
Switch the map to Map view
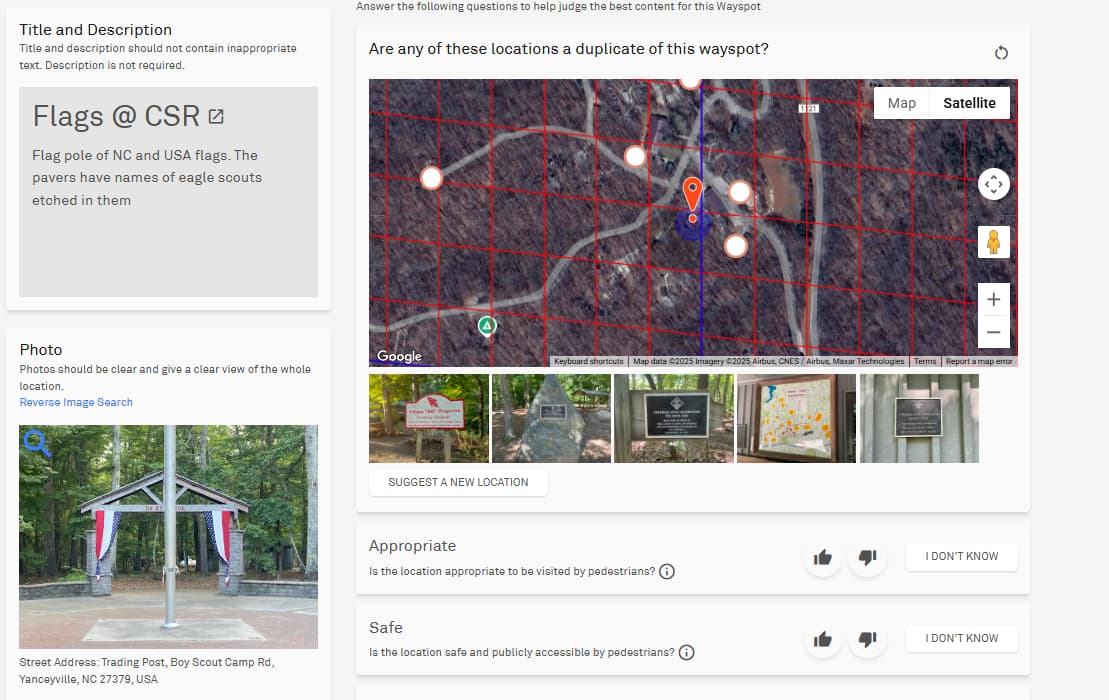click(x=902, y=103)
